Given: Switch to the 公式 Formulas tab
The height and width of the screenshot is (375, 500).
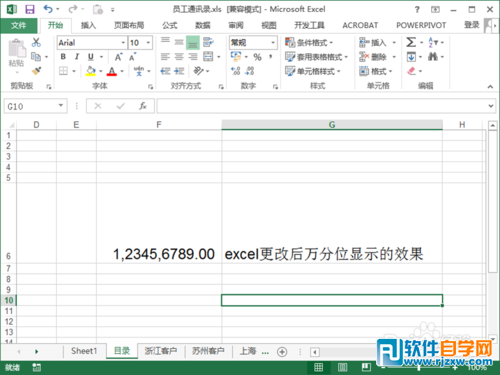Looking at the screenshot, I should 170,25.
